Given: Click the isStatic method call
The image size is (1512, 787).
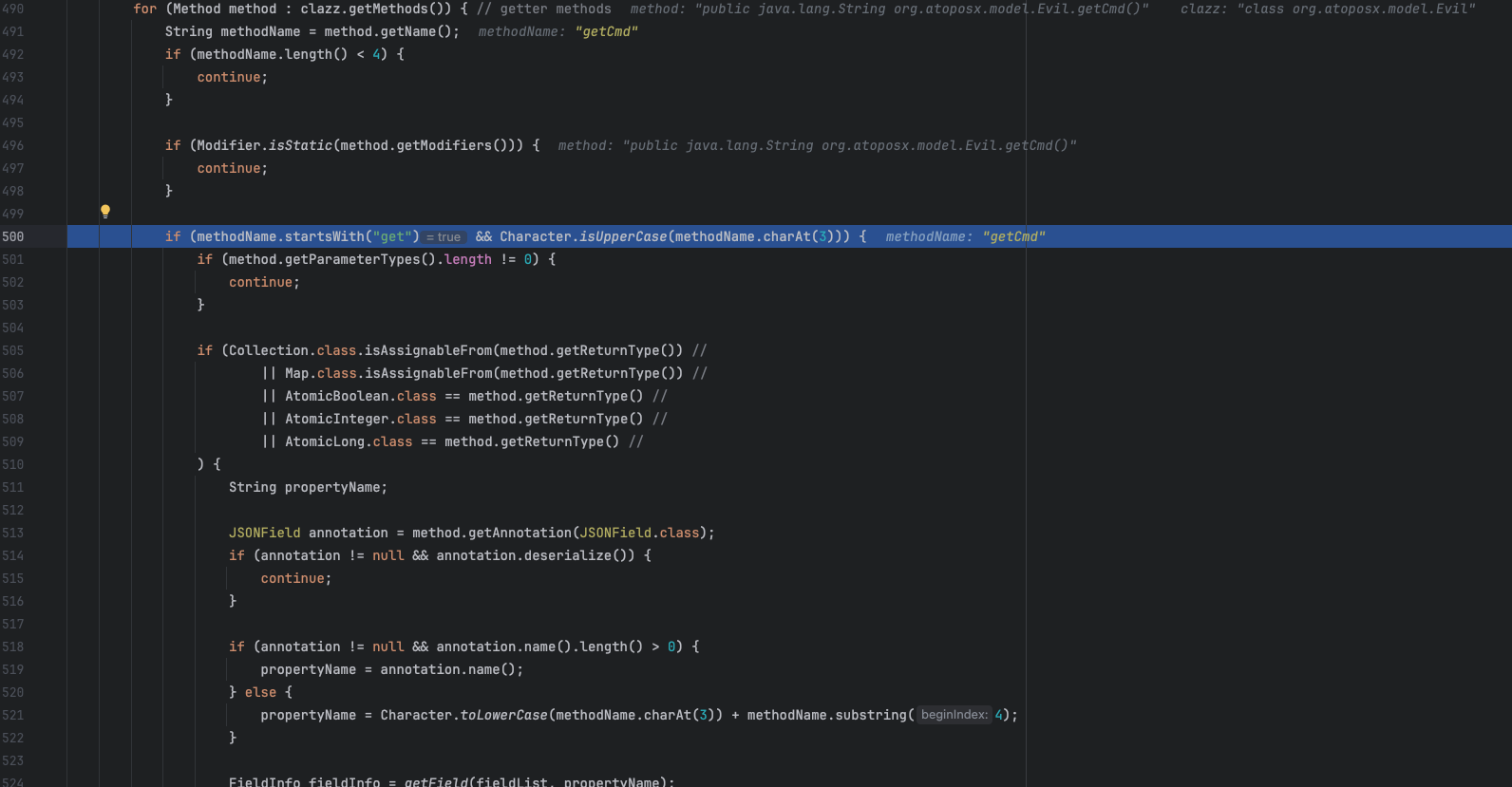Looking at the screenshot, I should point(300,145).
